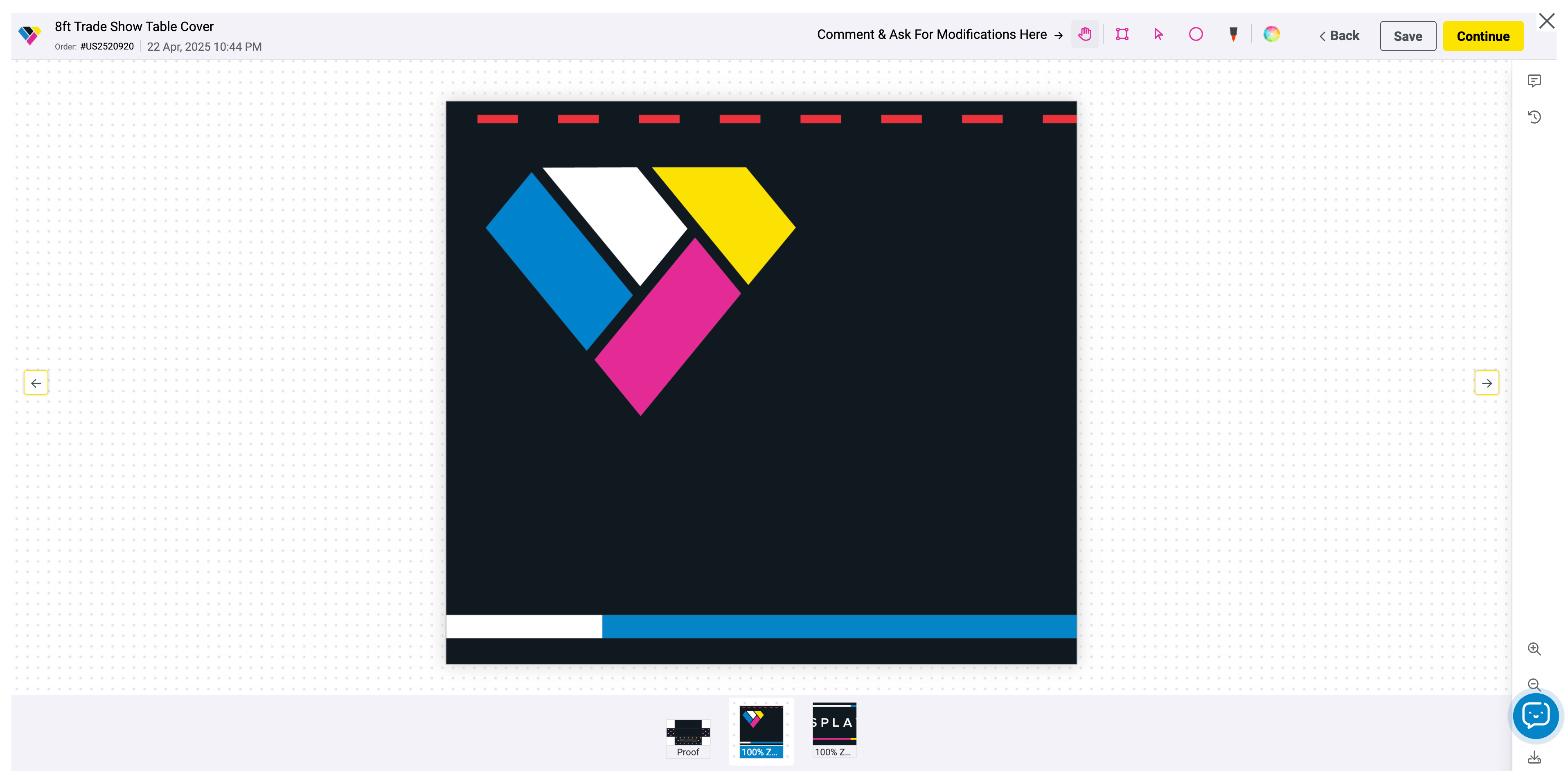Viewport: 1568px width, 784px height.
Task: Select the marker pen tool
Action: 1233,35
